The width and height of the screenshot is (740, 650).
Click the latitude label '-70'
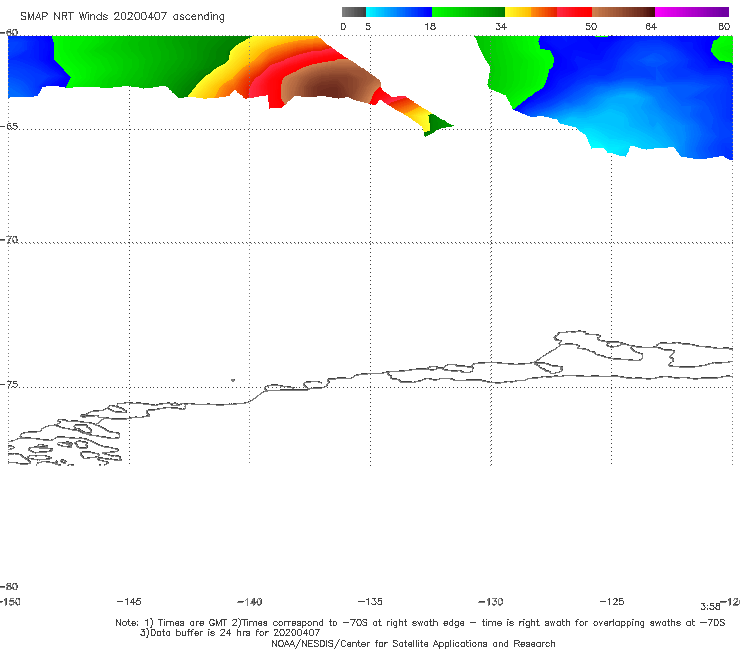click(x=9, y=240)
